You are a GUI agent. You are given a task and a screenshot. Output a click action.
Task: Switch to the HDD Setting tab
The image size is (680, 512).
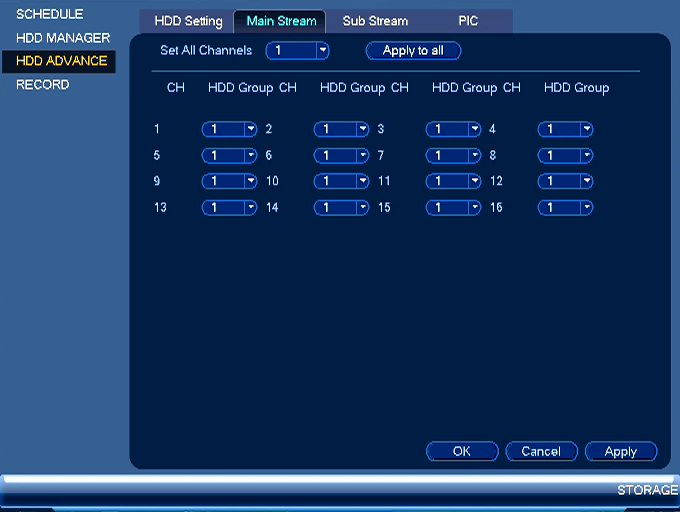click(188, 21)
